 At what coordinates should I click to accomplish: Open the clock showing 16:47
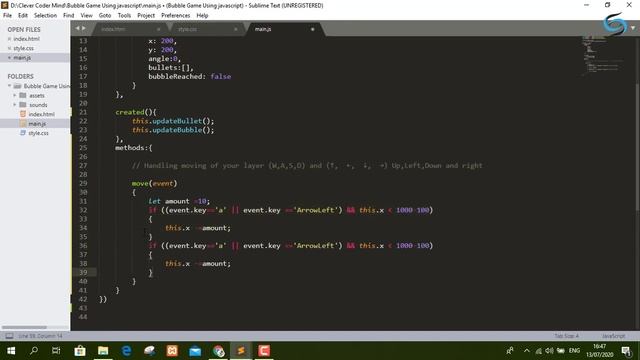click(x=600, y=351)
